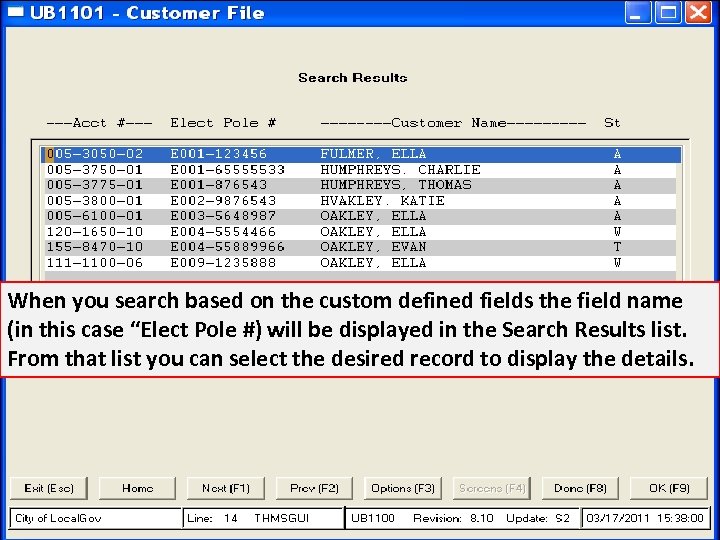Select the HUMPHREYS, THOMAS row
The height and width of the screenshot is (540, 720).
pos(360,186)
